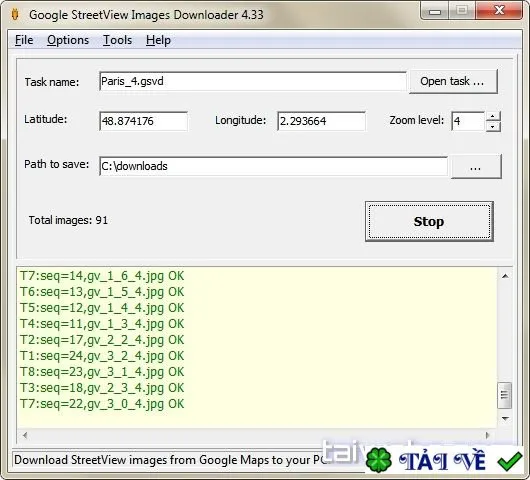This screenshot has width=530, height=480.
Task: Open the Tools menu
Action: (x=117, y=40)
